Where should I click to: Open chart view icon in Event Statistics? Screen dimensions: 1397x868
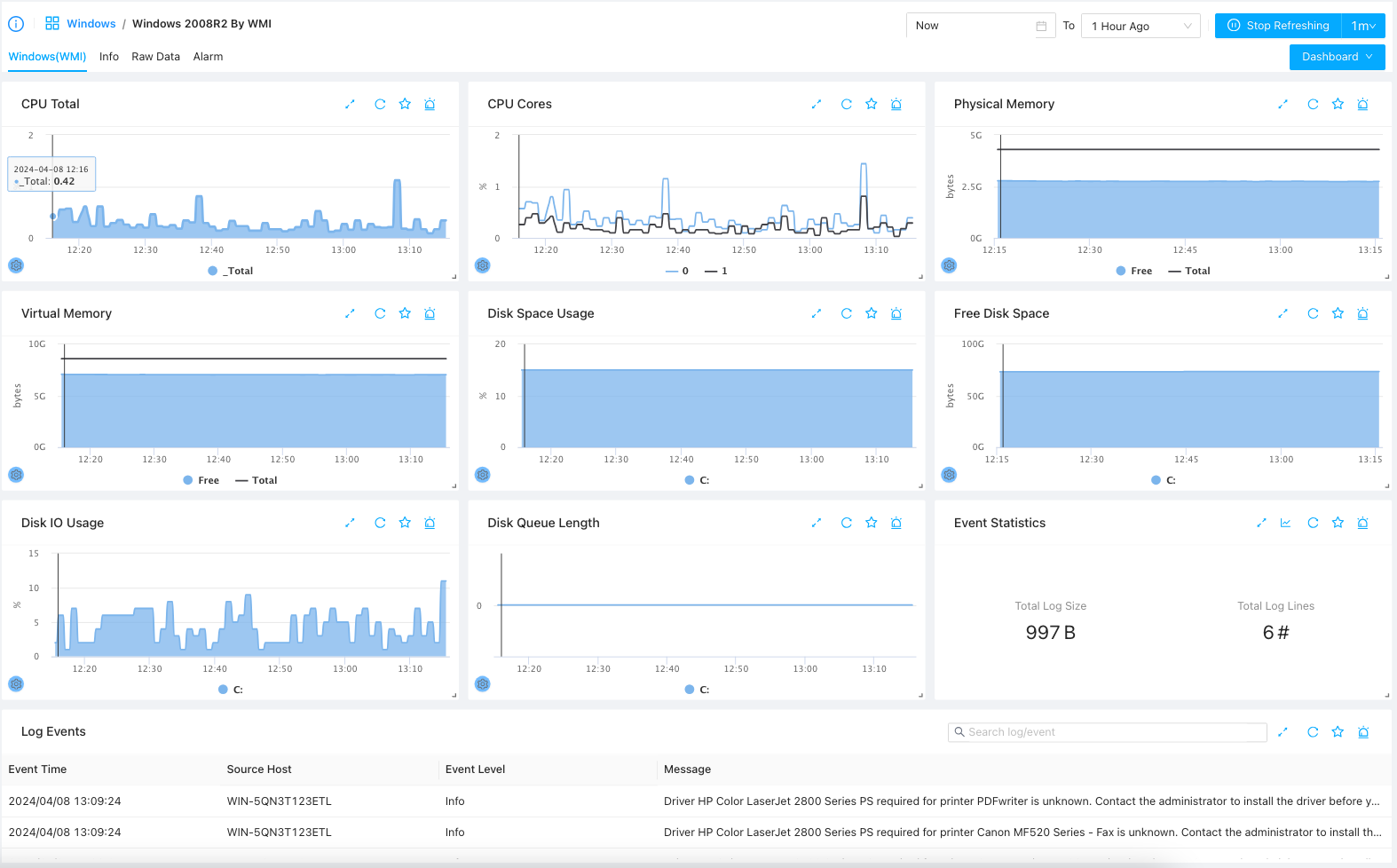[1285, 524]
